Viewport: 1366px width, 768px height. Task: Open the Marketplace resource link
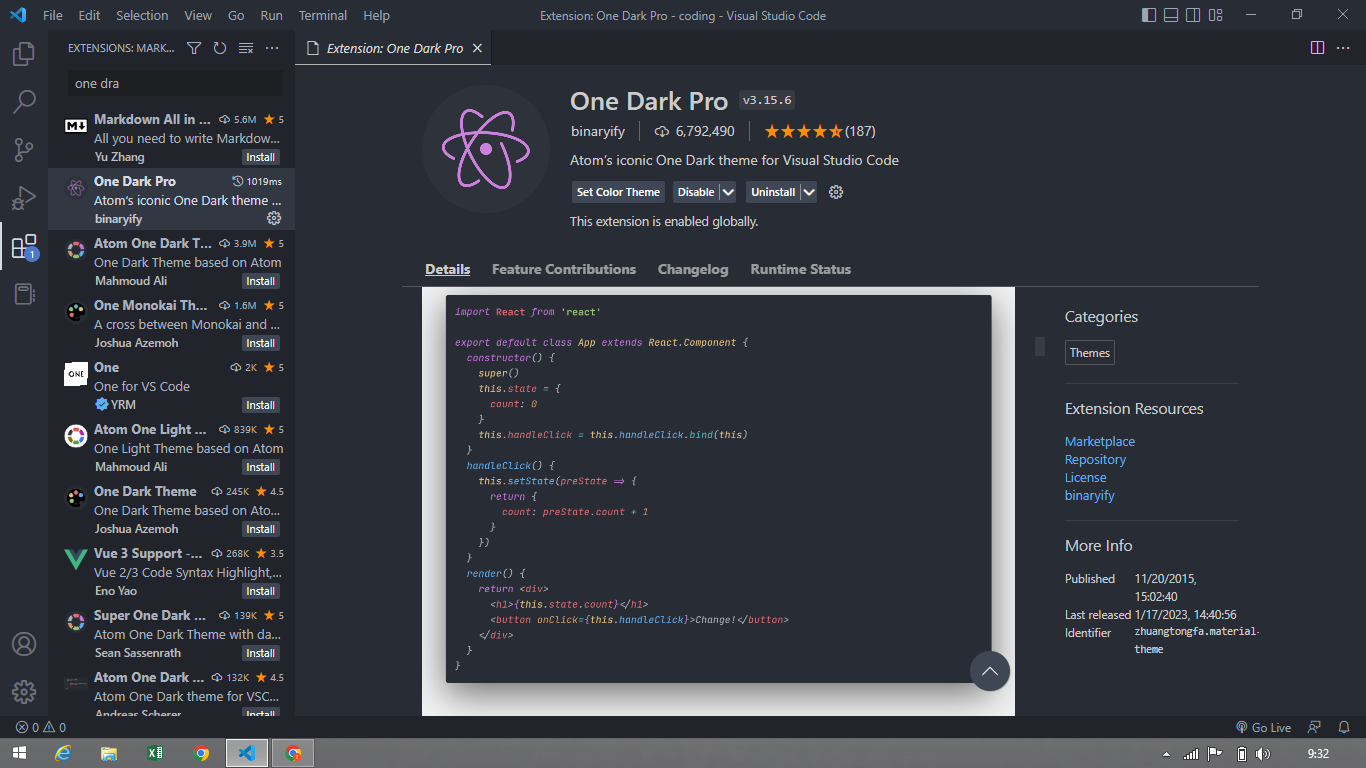click(x=1100, y=441)
